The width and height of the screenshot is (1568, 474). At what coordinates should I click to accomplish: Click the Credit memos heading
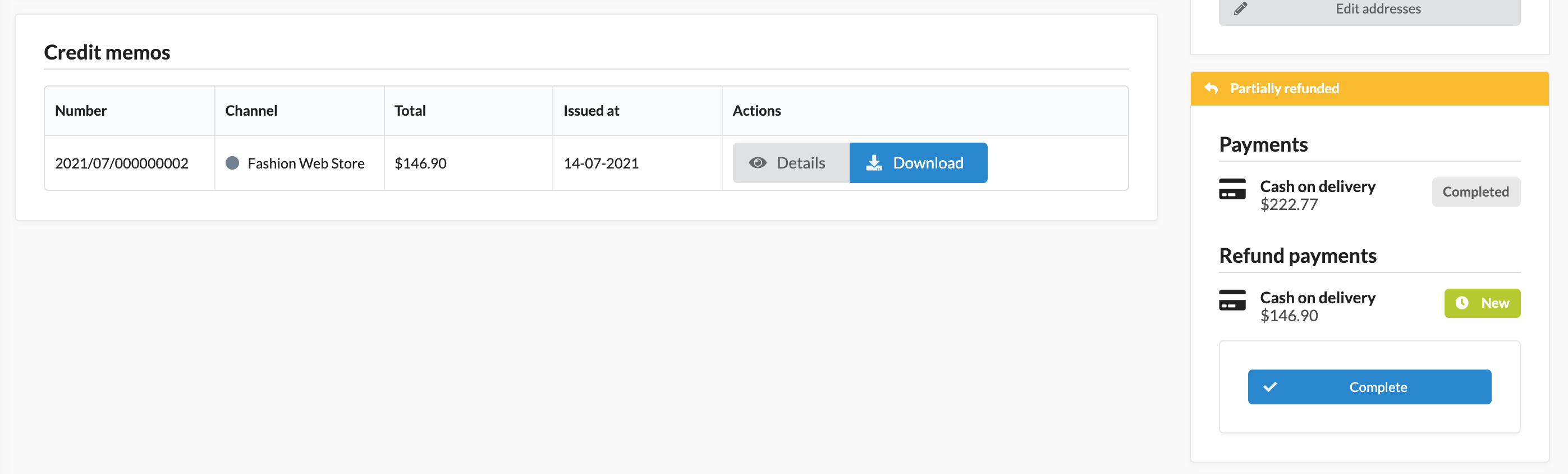[107, 52]
